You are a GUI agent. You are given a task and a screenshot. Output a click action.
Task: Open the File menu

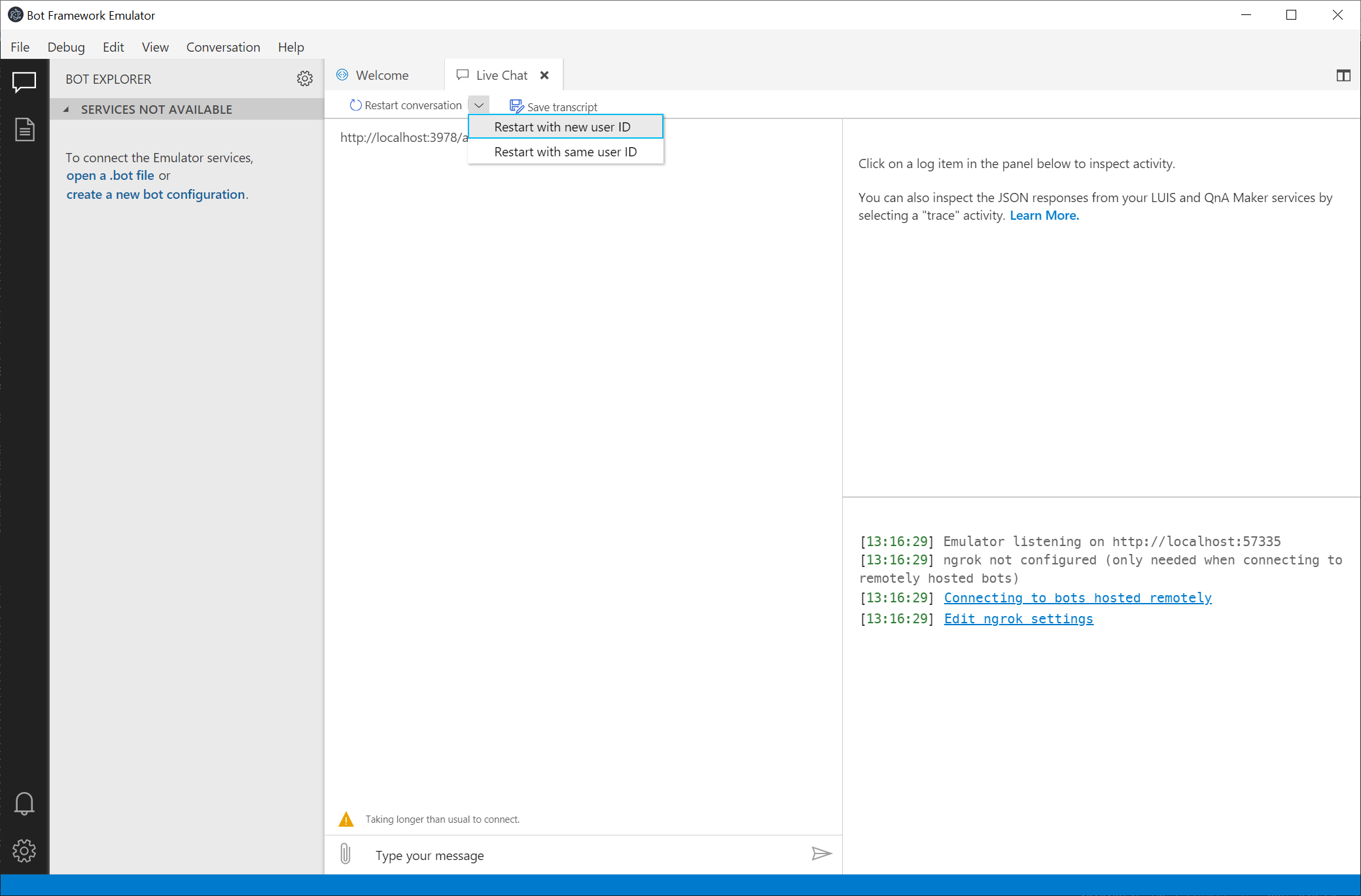pyautogui.click(x=20, y=47)
